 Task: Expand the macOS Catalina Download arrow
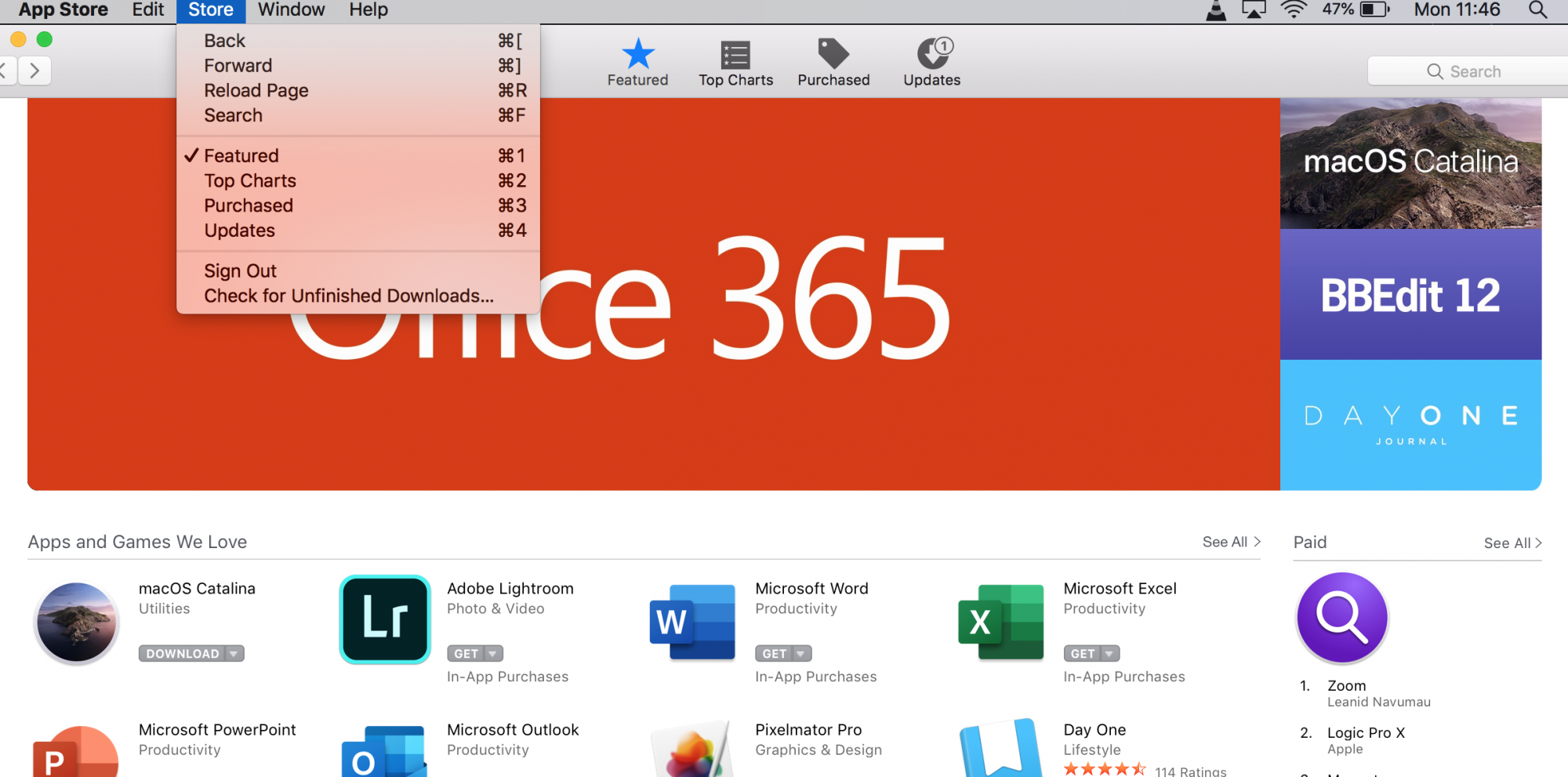coord(234,654)
